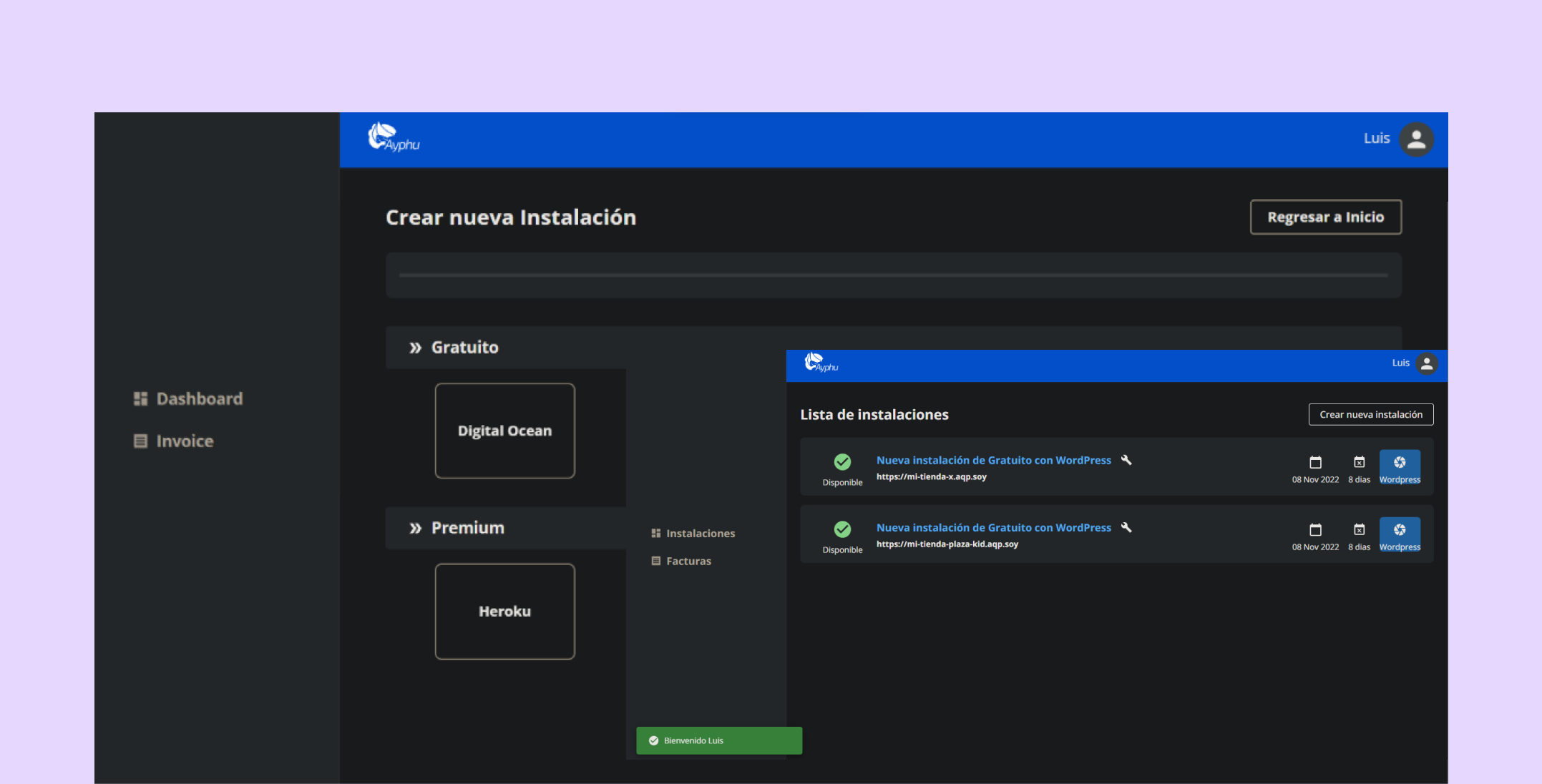Click the small Ayphu logo in inner header

point(821,363)
